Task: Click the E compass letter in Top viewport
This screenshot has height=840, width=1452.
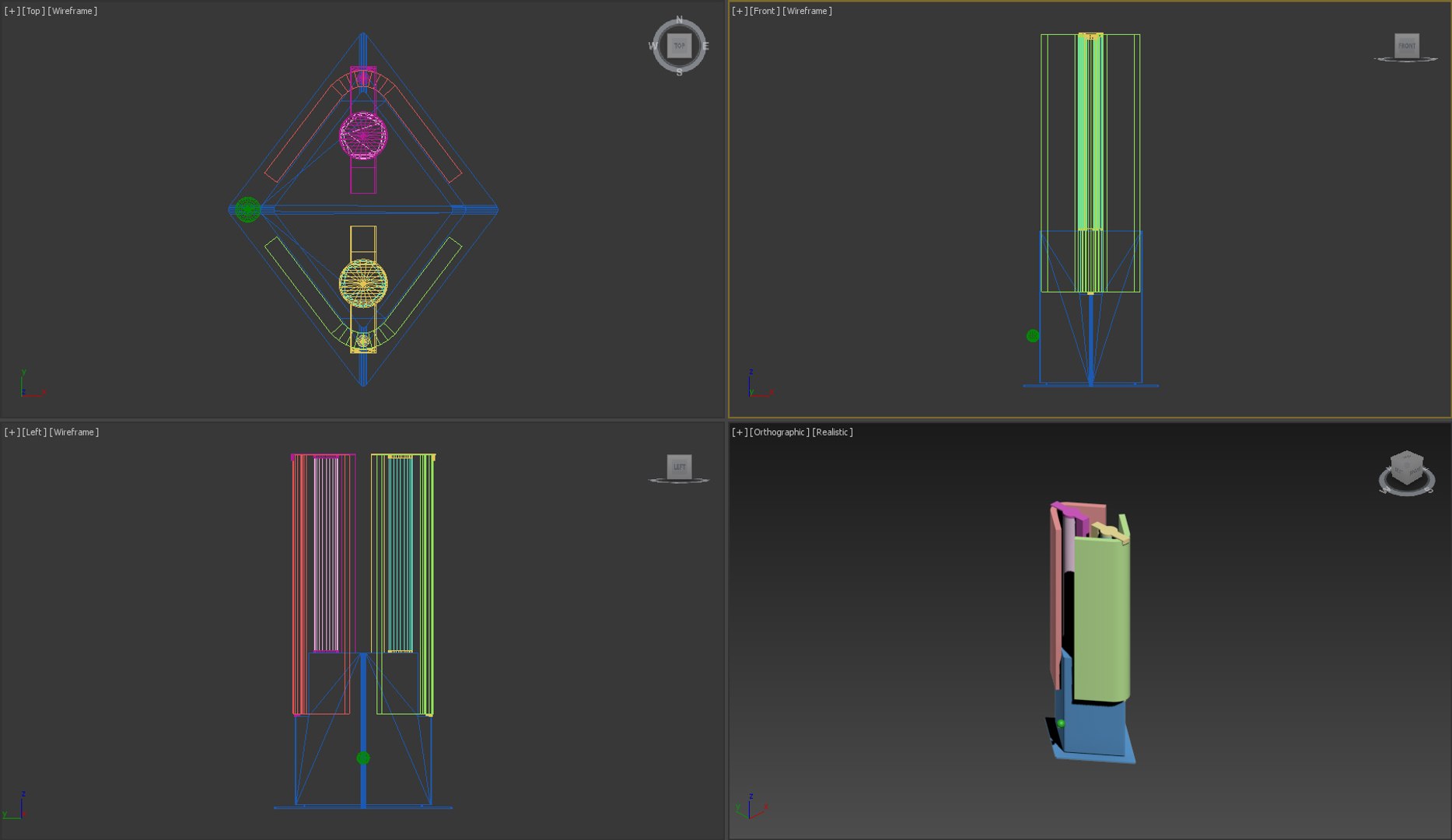Action: pos(705,46)
